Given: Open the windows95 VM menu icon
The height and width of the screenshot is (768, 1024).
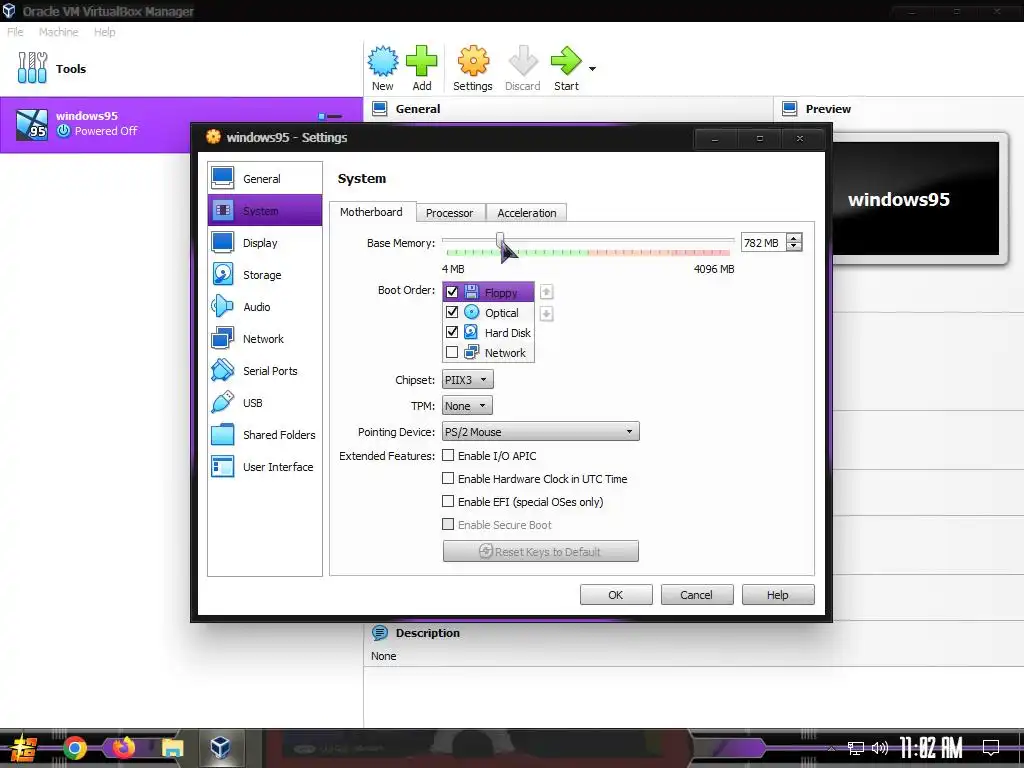Looking at the screenshot, I should pos(330,116).
